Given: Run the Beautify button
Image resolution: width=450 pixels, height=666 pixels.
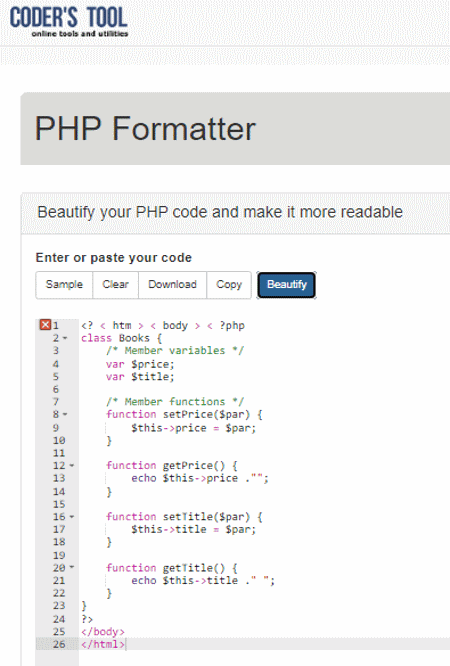Looking at the screenshot, I should (286, 285).
